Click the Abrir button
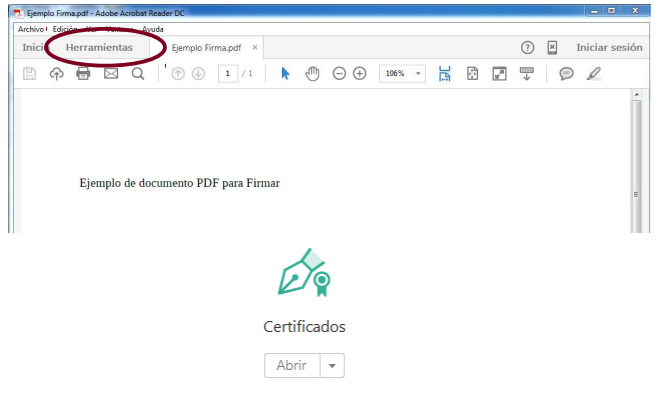This screenshot has width=658, height=395. [x=292, y=366]
